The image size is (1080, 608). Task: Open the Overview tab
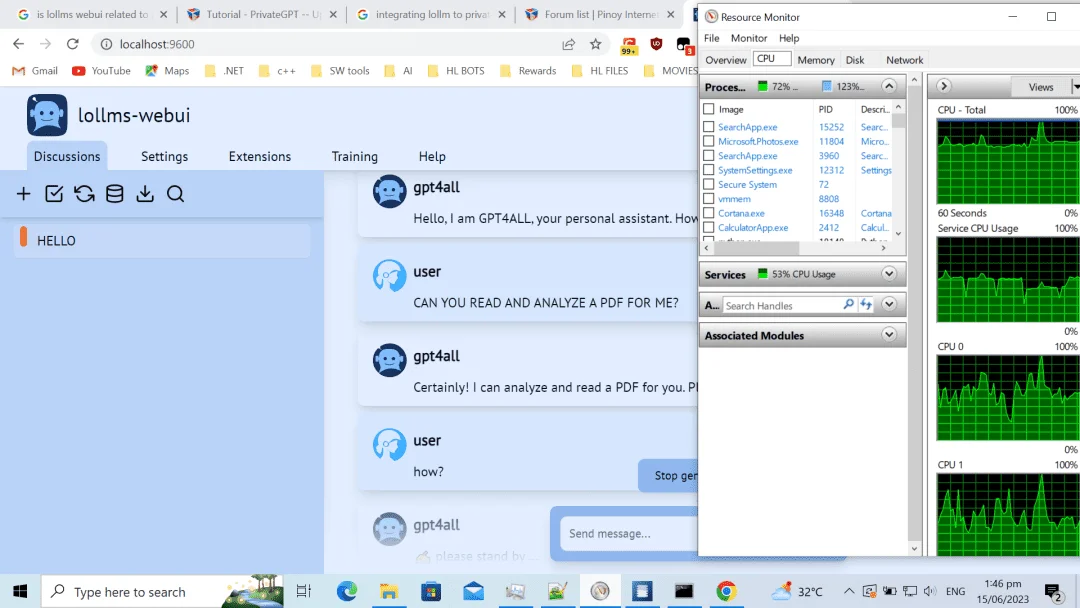(x=725, y=60)
